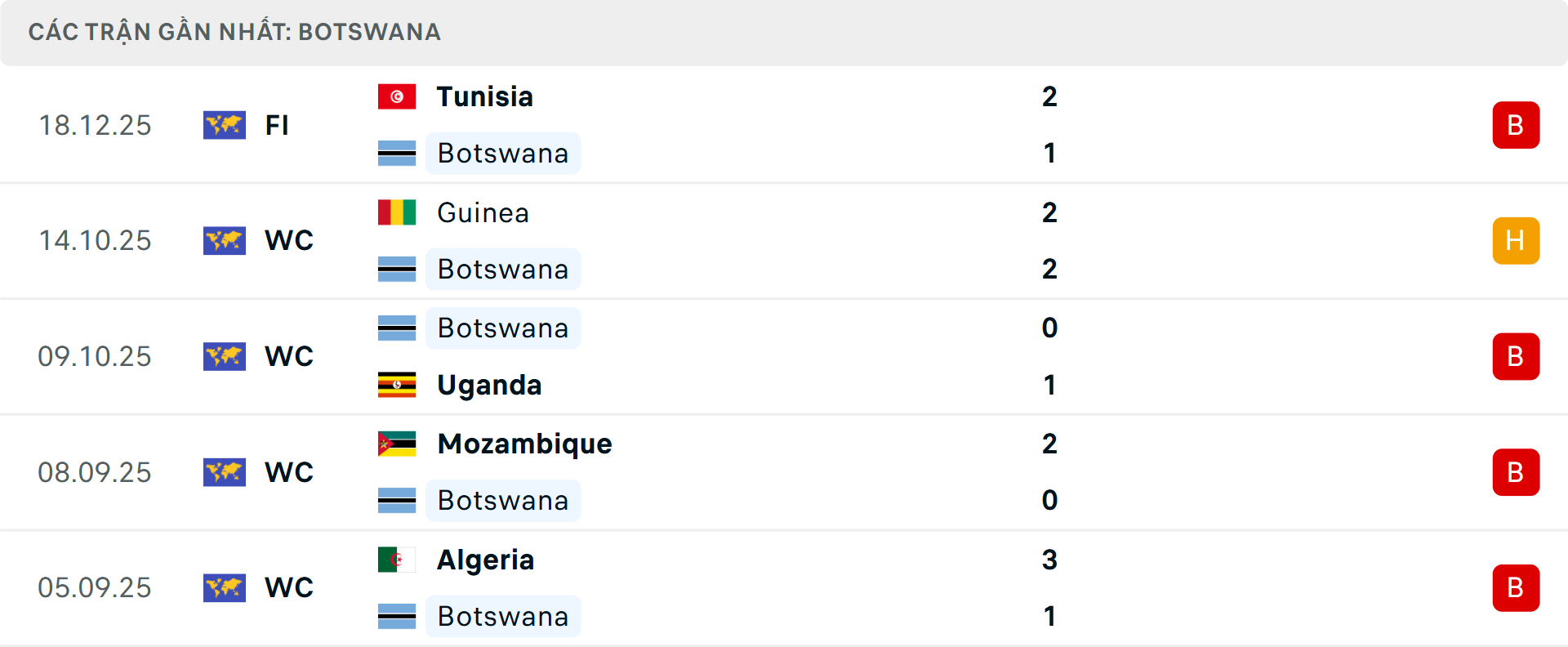Open the Tunisia team link
The width and height of the screenshot is (1568, 647).
click(x=484, y=96)
